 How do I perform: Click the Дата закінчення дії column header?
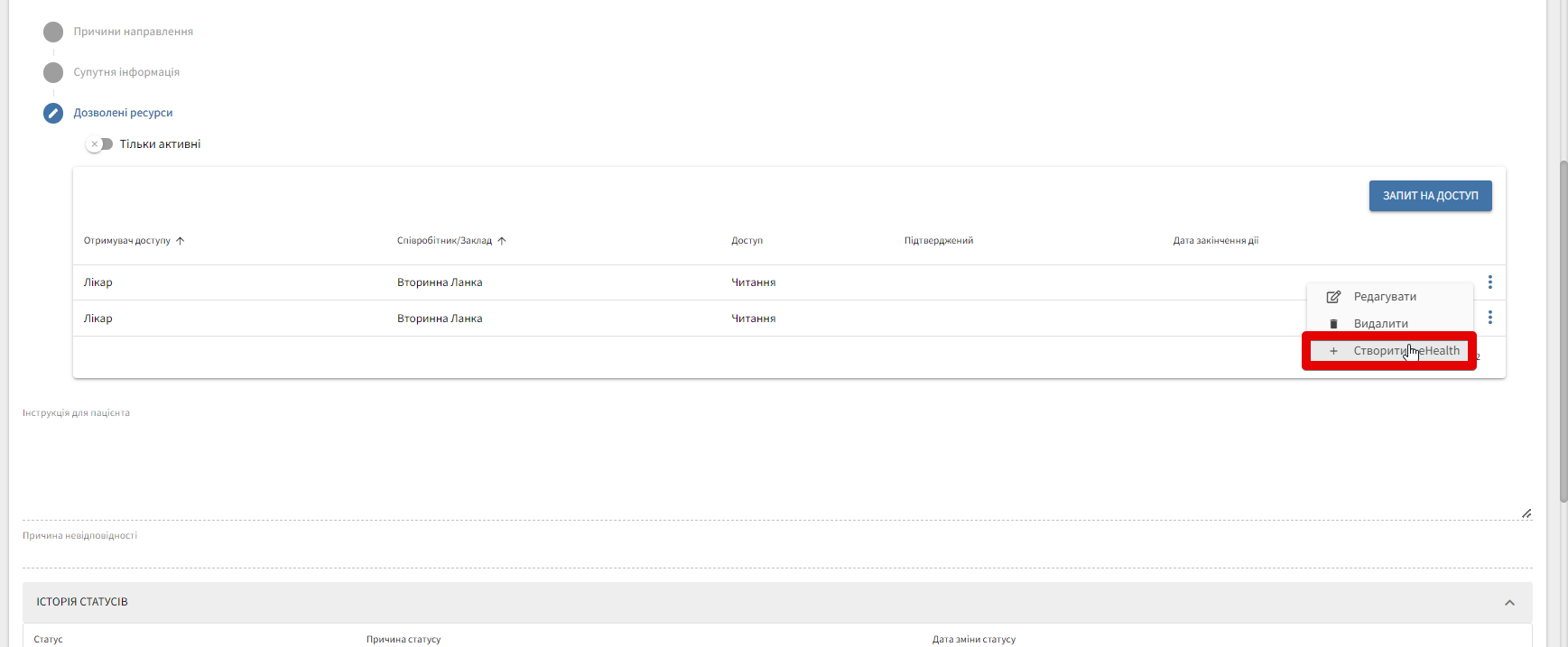tap(1215, 241)
